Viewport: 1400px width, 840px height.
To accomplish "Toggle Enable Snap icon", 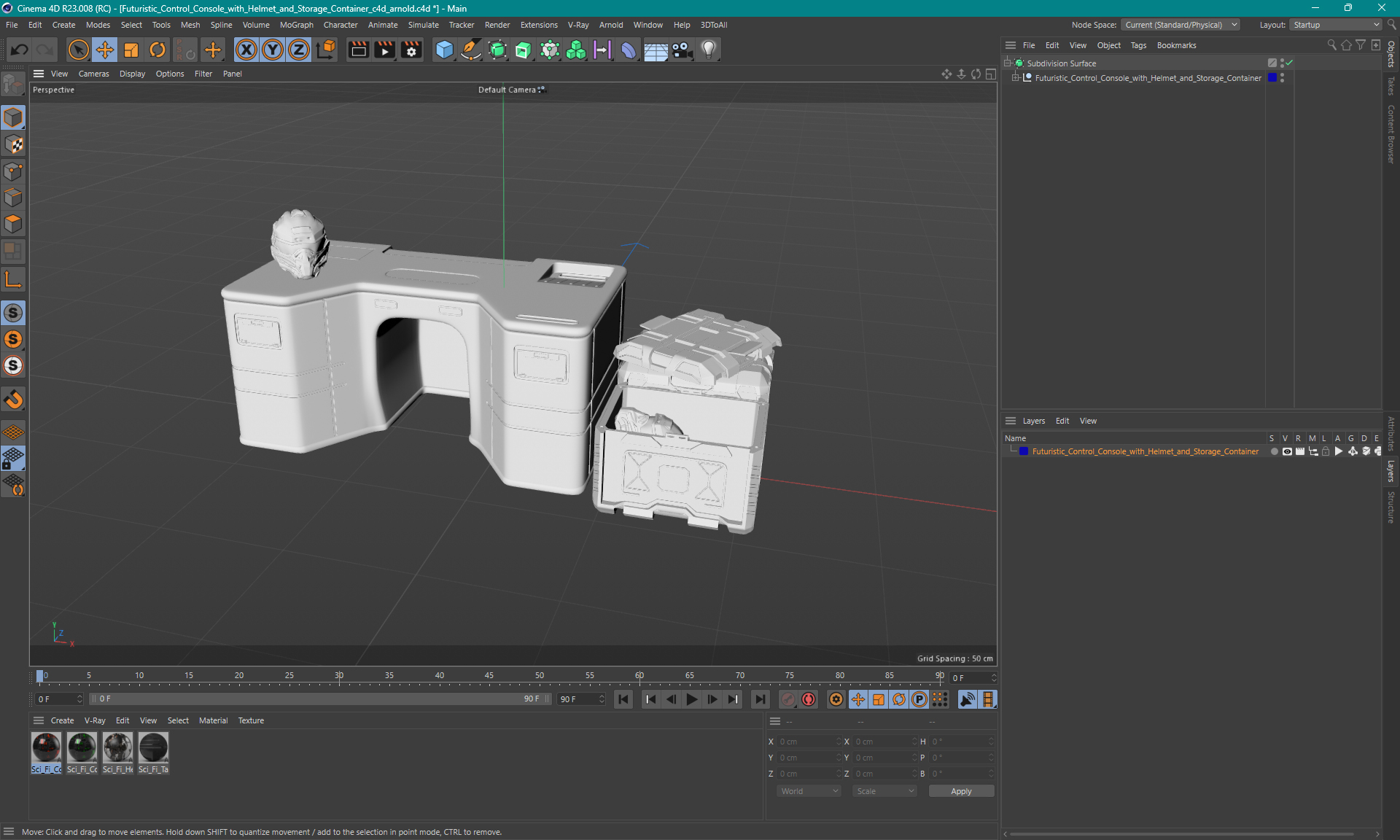I will click(13, 399).
